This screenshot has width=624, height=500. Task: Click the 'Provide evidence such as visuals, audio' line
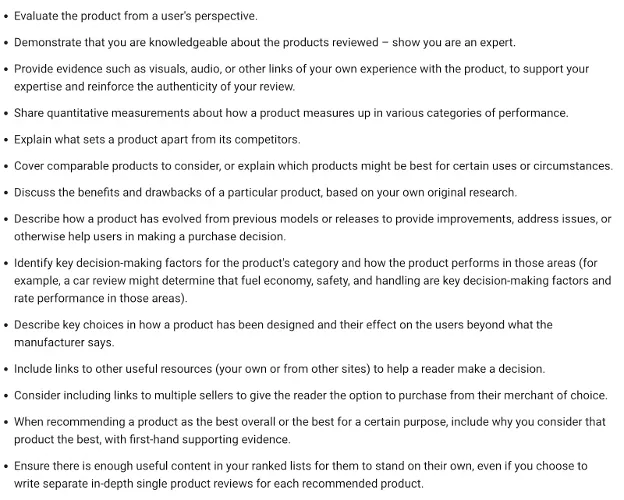pos(301,69)
